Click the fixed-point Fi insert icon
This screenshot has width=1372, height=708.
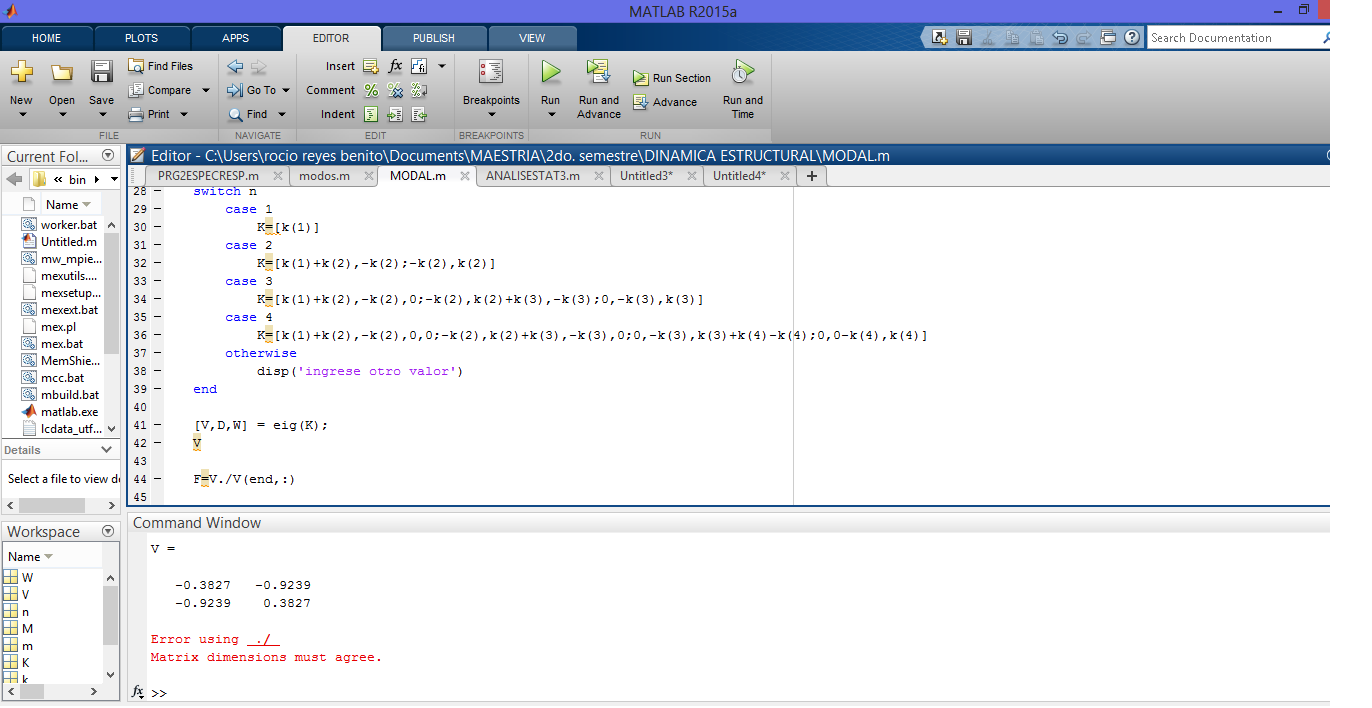419,66
